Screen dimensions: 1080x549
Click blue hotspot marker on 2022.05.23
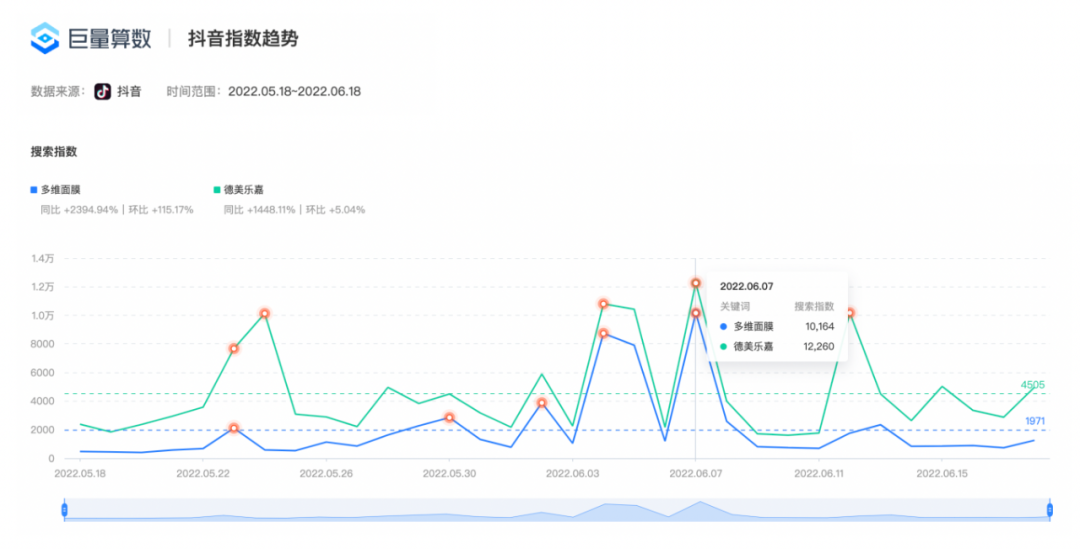tap(234, 428)
